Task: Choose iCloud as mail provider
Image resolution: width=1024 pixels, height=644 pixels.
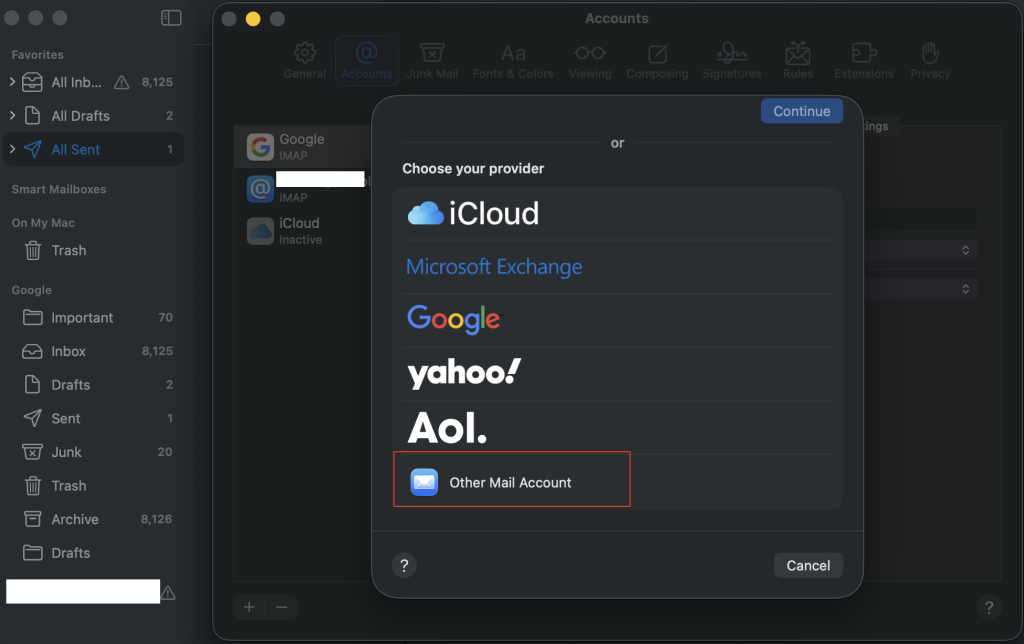Action: 617,214
